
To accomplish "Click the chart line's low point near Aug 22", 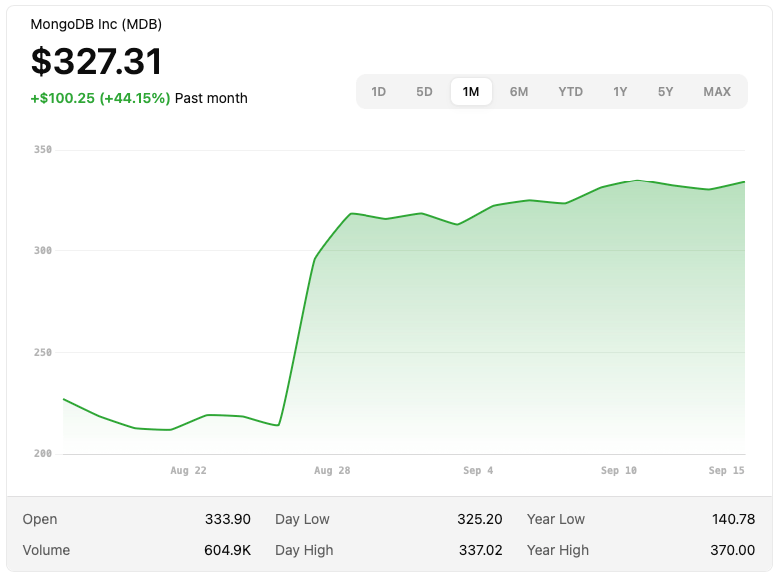I will tap(170, 430).
